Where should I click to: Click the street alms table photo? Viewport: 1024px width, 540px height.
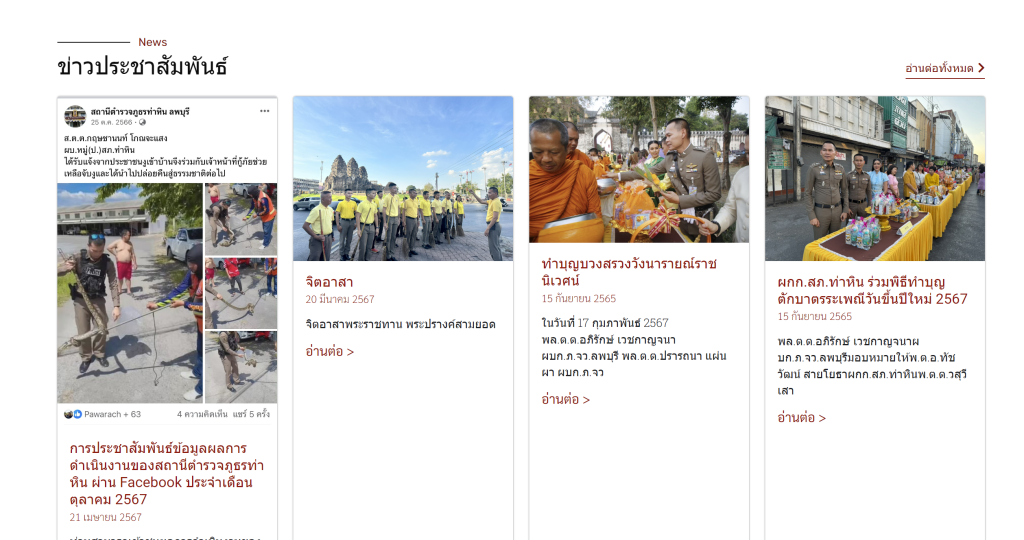[x=874, y=178]
